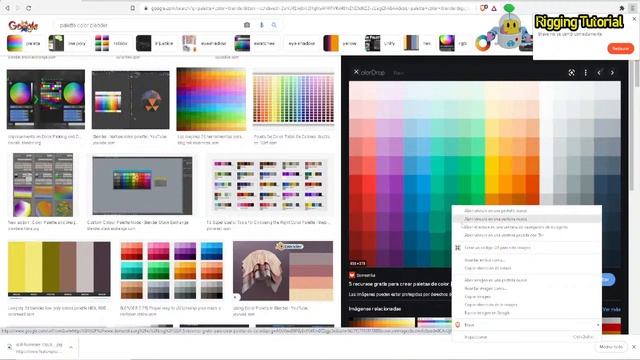Click the browser address bar URL
The width and height of the screenshot is (640, 360).
click(310, 8)
